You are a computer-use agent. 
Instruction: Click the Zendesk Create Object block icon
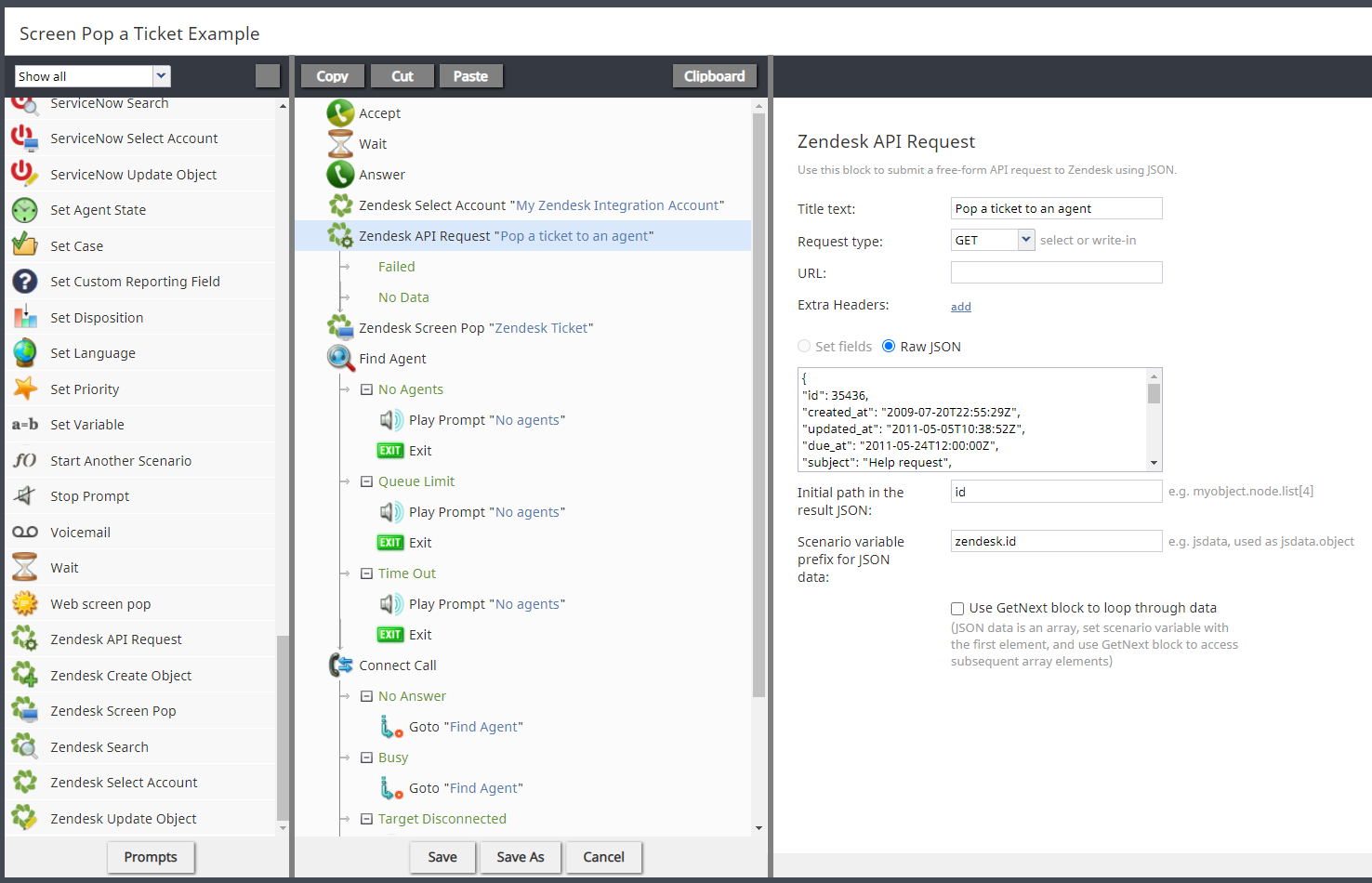click(24, 675)
